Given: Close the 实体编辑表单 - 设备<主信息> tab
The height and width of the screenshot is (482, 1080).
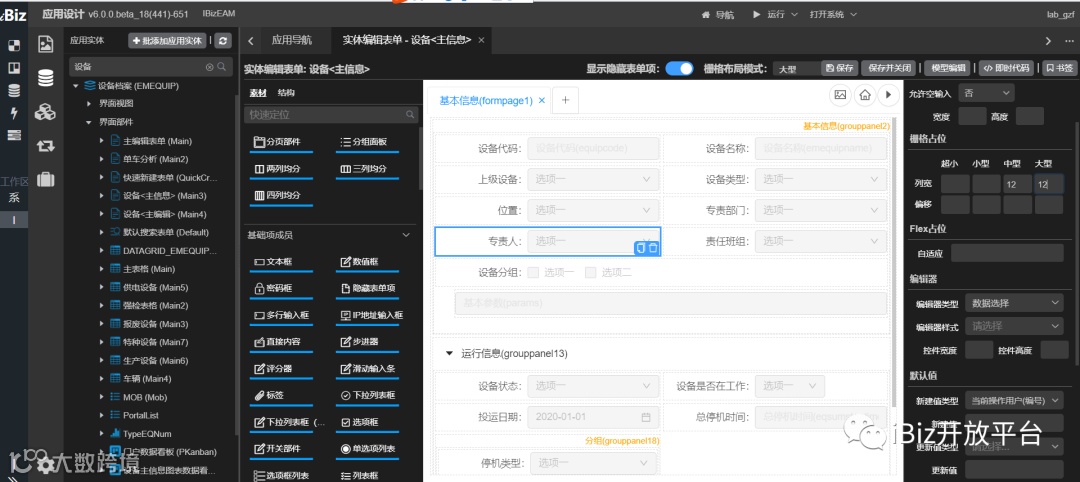Looking at the screenshot, I should coord(481,41).
